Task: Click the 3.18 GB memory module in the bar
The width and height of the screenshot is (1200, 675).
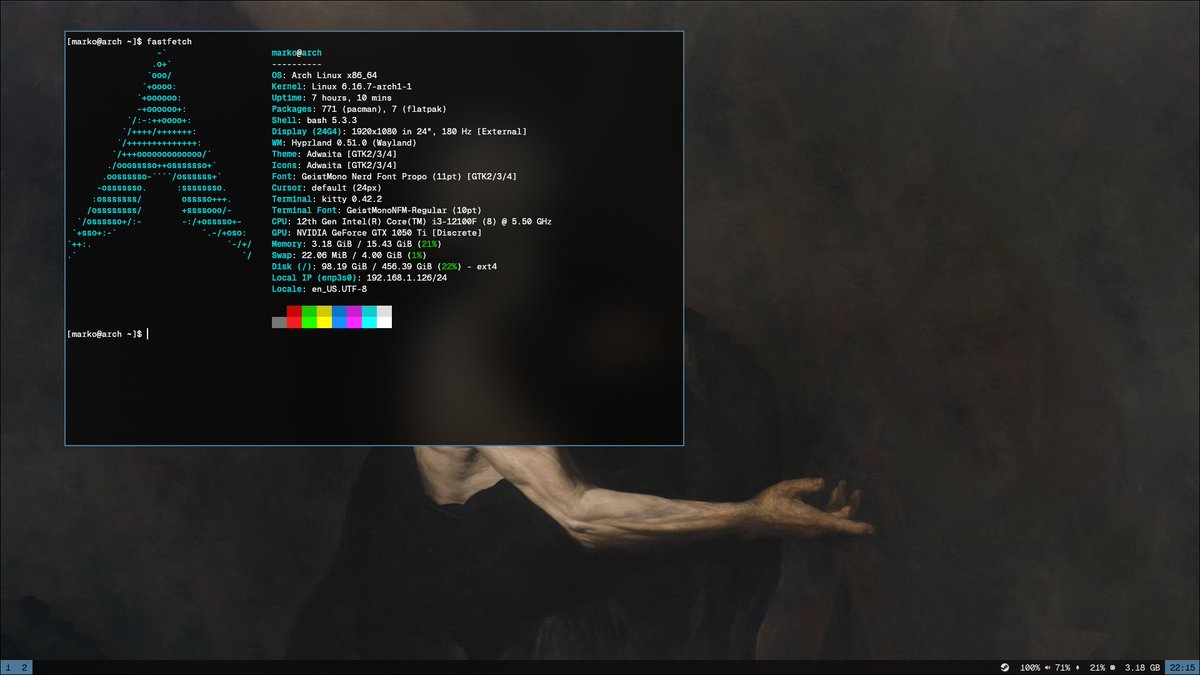Action: coord(1142,667)
